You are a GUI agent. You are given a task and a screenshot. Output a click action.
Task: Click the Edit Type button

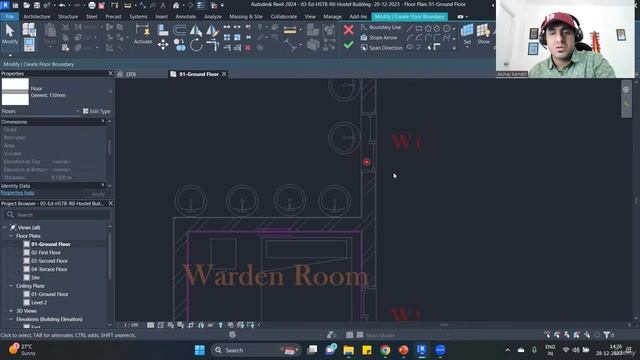(97, 111)
